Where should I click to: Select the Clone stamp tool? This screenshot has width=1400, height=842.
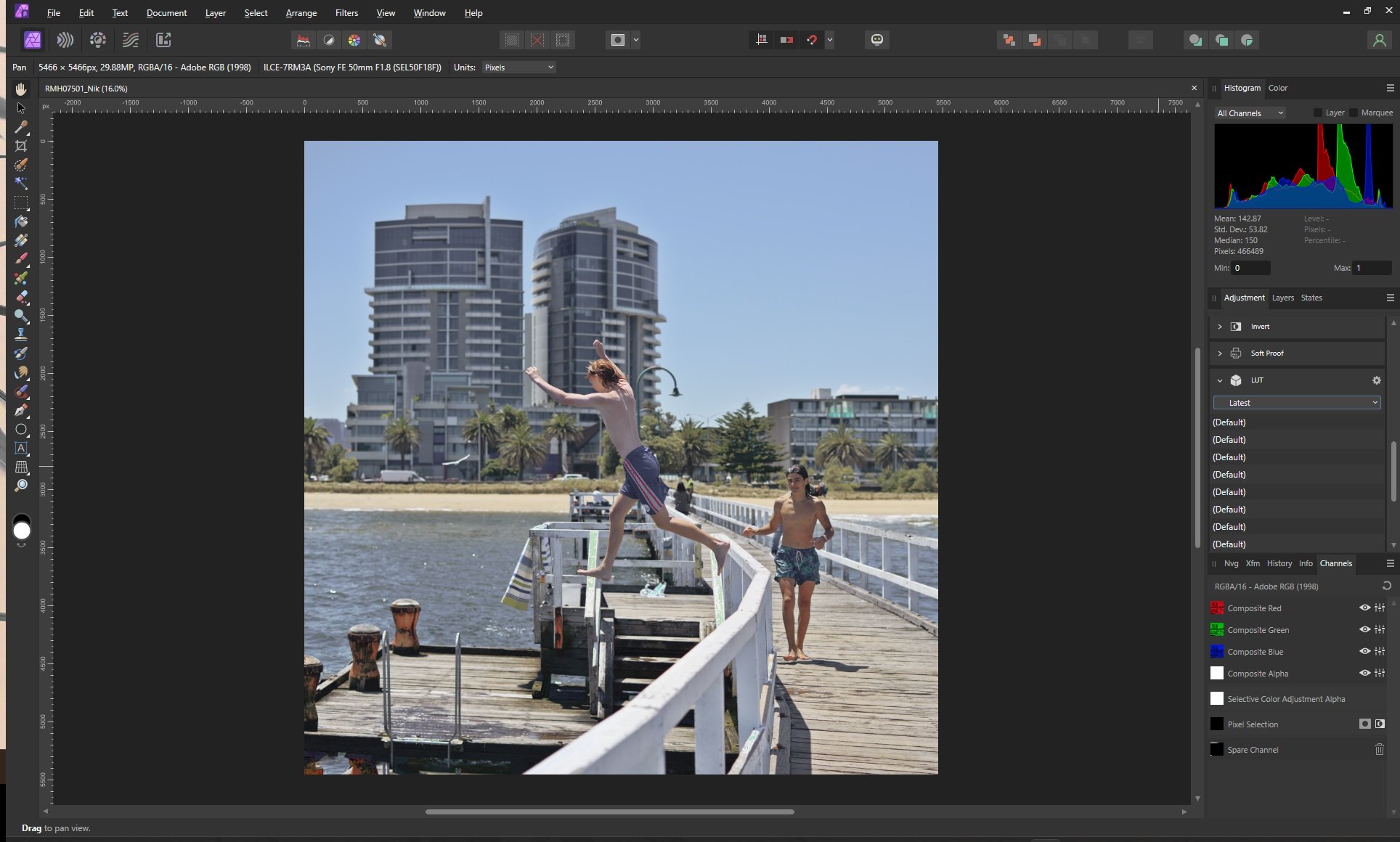coord(21,335)
